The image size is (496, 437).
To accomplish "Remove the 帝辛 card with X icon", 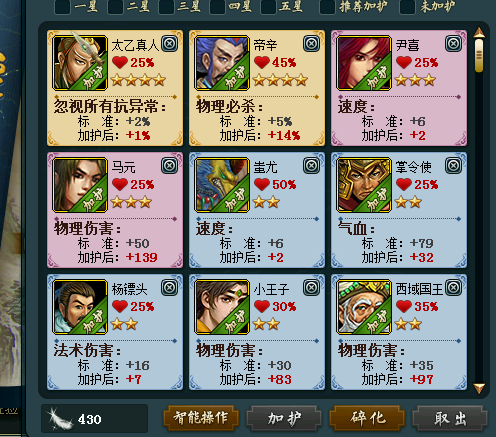I will 311,44.
